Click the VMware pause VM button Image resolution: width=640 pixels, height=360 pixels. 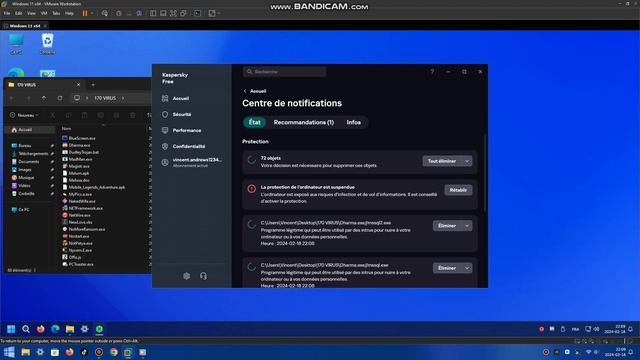85,13
